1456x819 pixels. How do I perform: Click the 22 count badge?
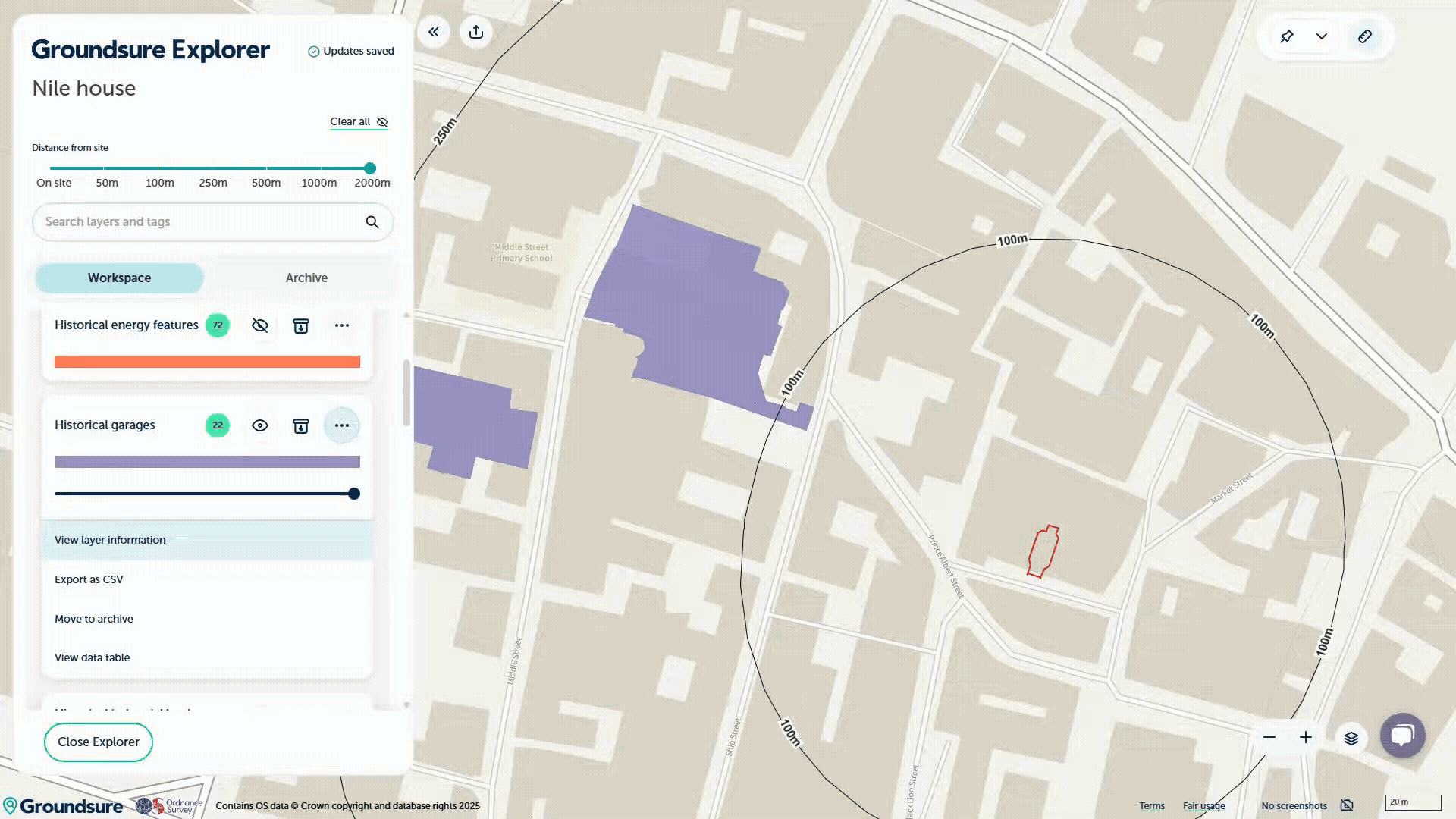tap(218, 425)
